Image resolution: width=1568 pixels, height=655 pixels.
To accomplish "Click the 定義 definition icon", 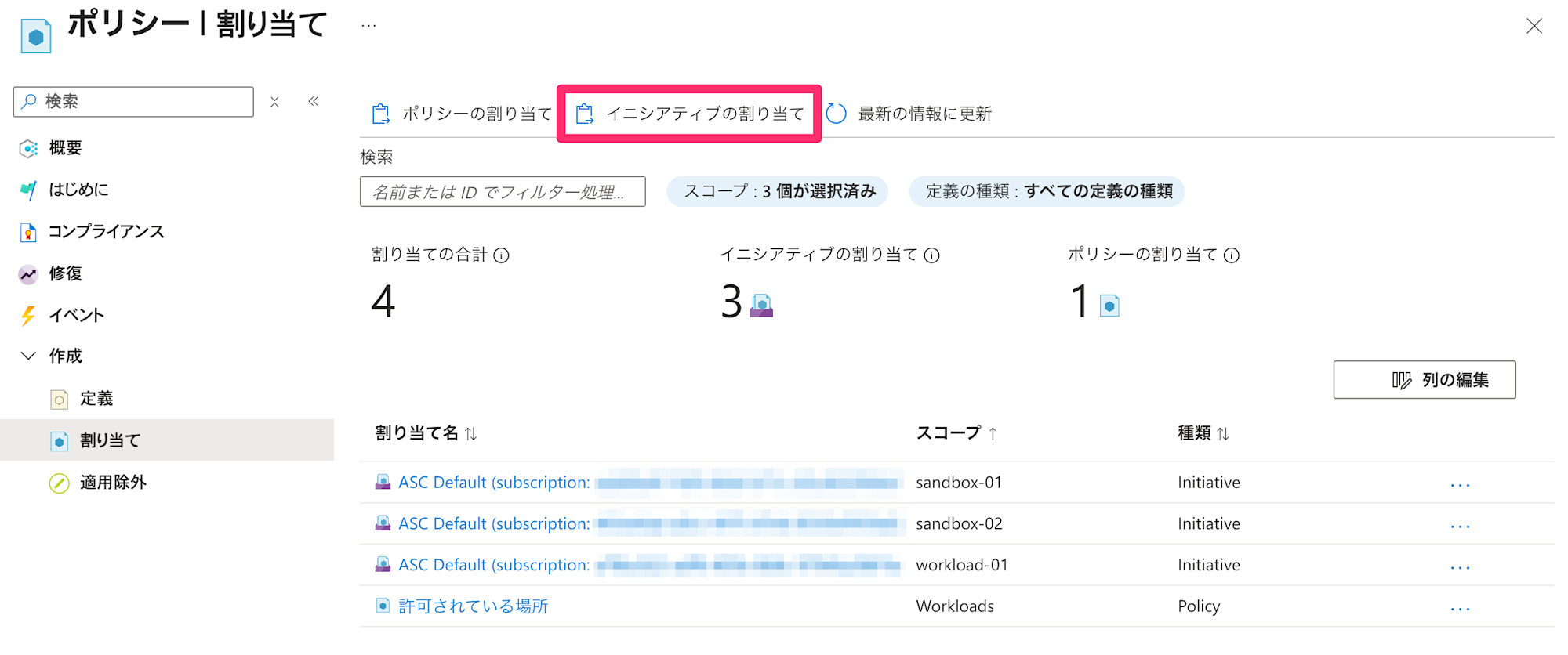I will point(59,400).
